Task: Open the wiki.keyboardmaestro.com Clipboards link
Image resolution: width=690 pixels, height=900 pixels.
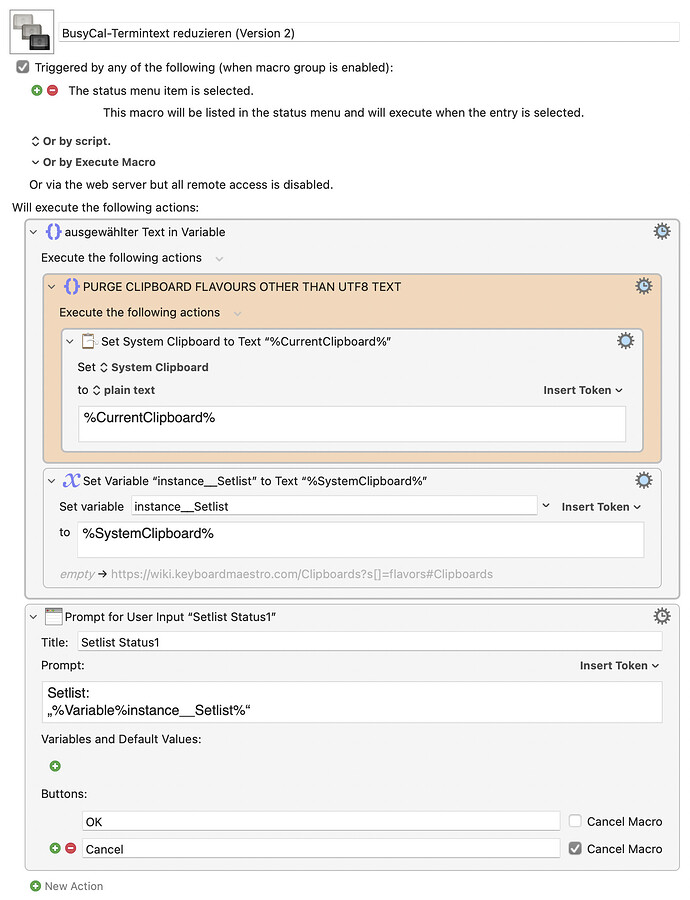Action: 301,574
